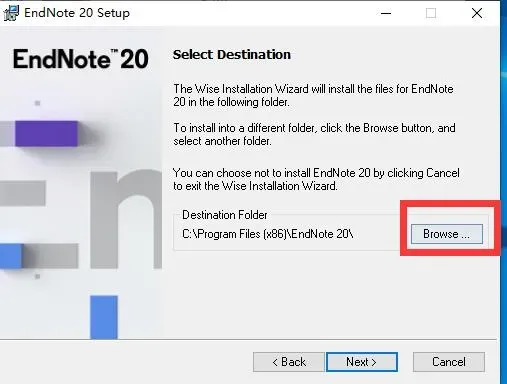The width and height of the screenshot is (507, 384).
Task: Click the large grey letter n graphic
Action: point(126,220)
